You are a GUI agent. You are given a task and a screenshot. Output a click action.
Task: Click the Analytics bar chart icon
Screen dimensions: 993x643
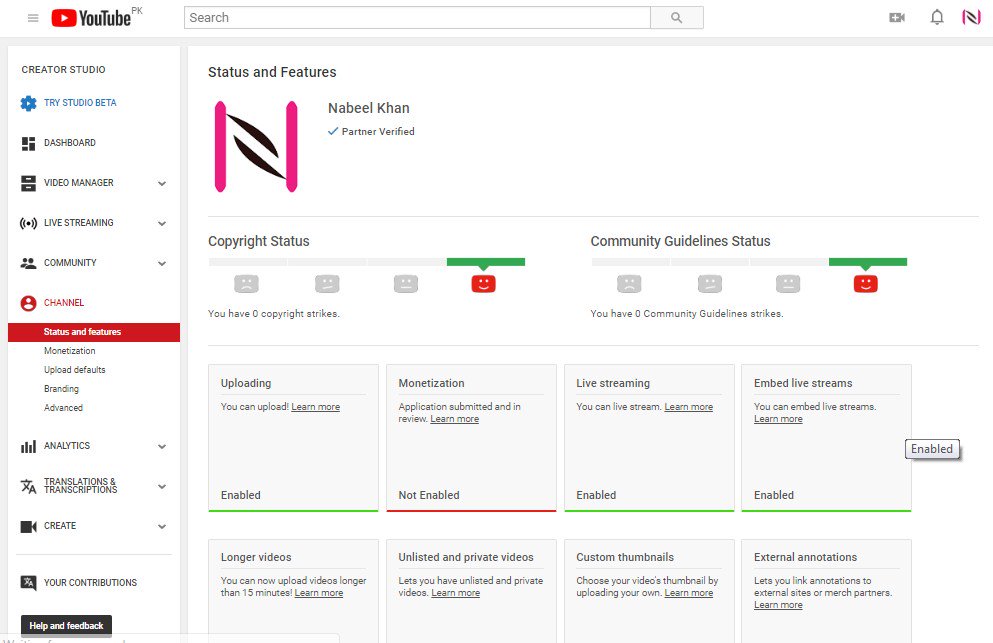coord(28,447)
